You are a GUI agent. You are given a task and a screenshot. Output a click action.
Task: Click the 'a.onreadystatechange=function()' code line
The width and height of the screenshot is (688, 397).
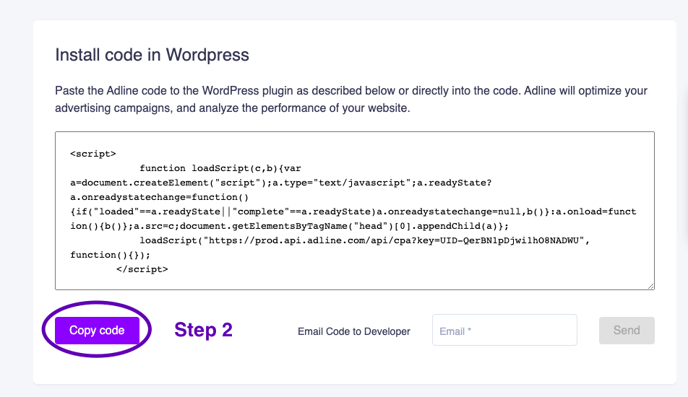(159, 197)
